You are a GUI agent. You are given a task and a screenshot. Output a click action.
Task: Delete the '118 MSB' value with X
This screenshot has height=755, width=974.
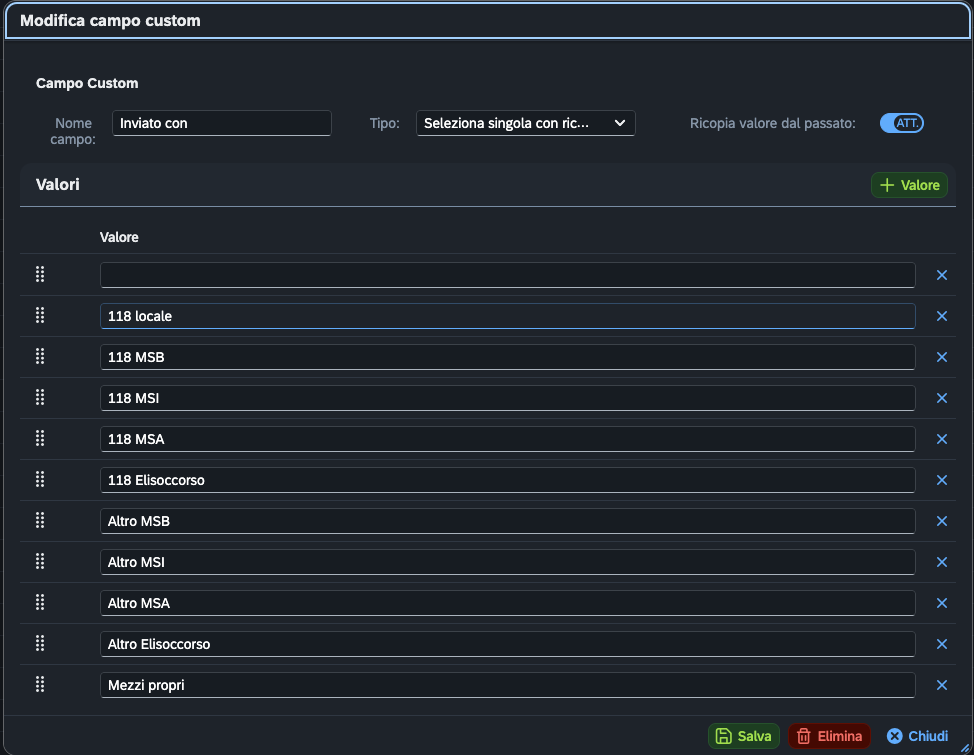pyautogui.click(x=942, y=357)
